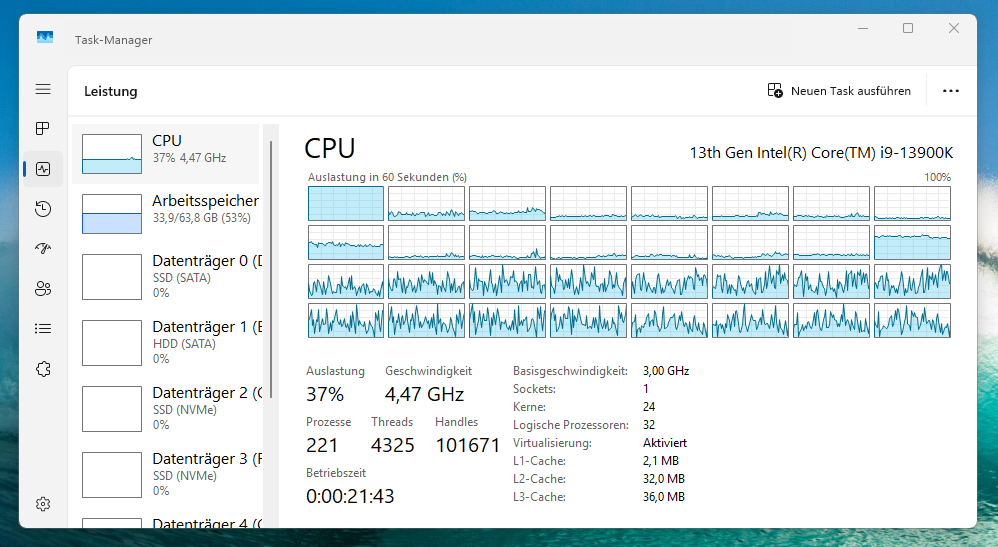Select Arbeitsspeicher in the resource list

pos(165,214)
